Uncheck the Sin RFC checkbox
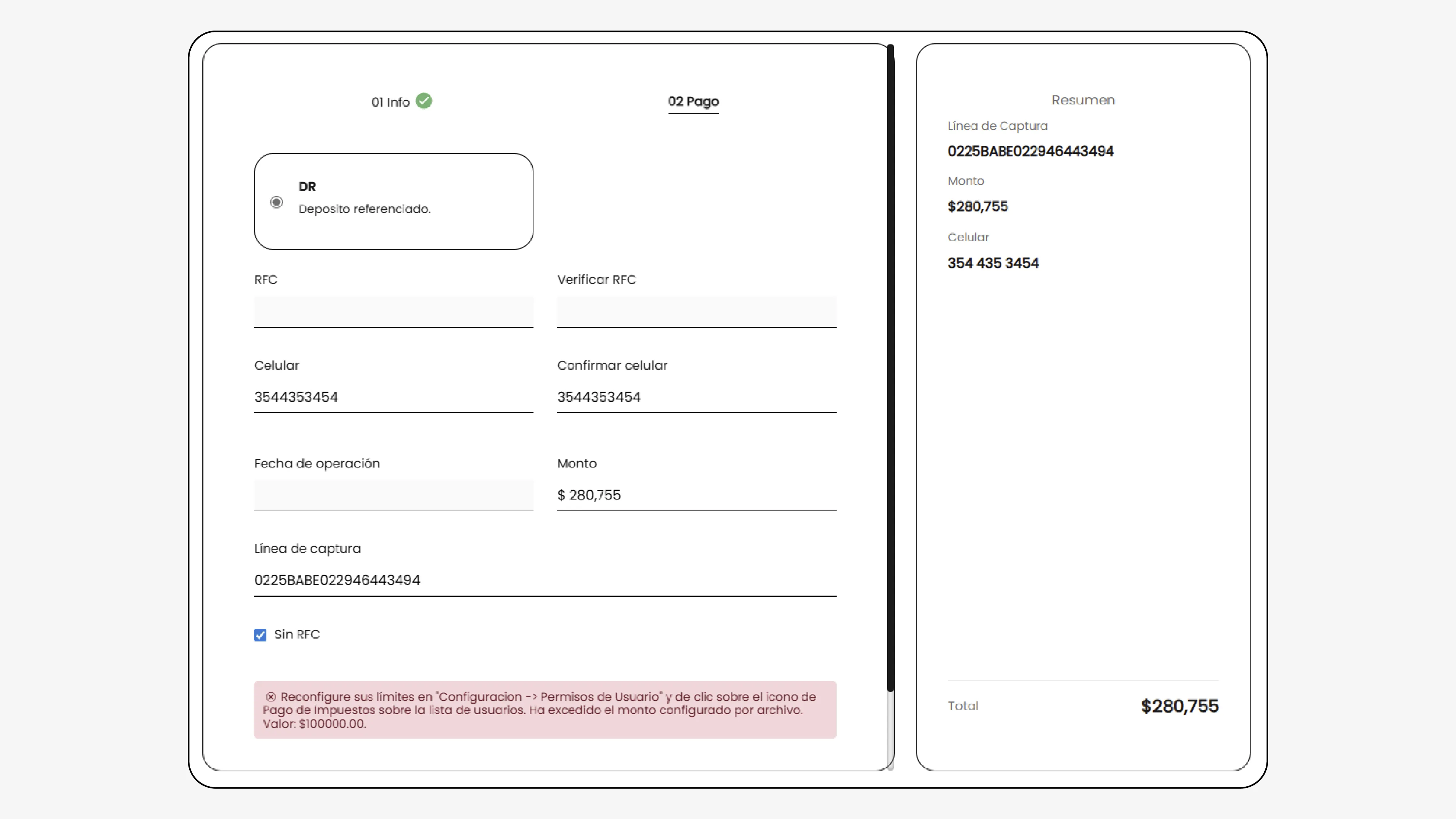Image resolution: width=1456 pixels, height=819 pixels. (260, 635)
